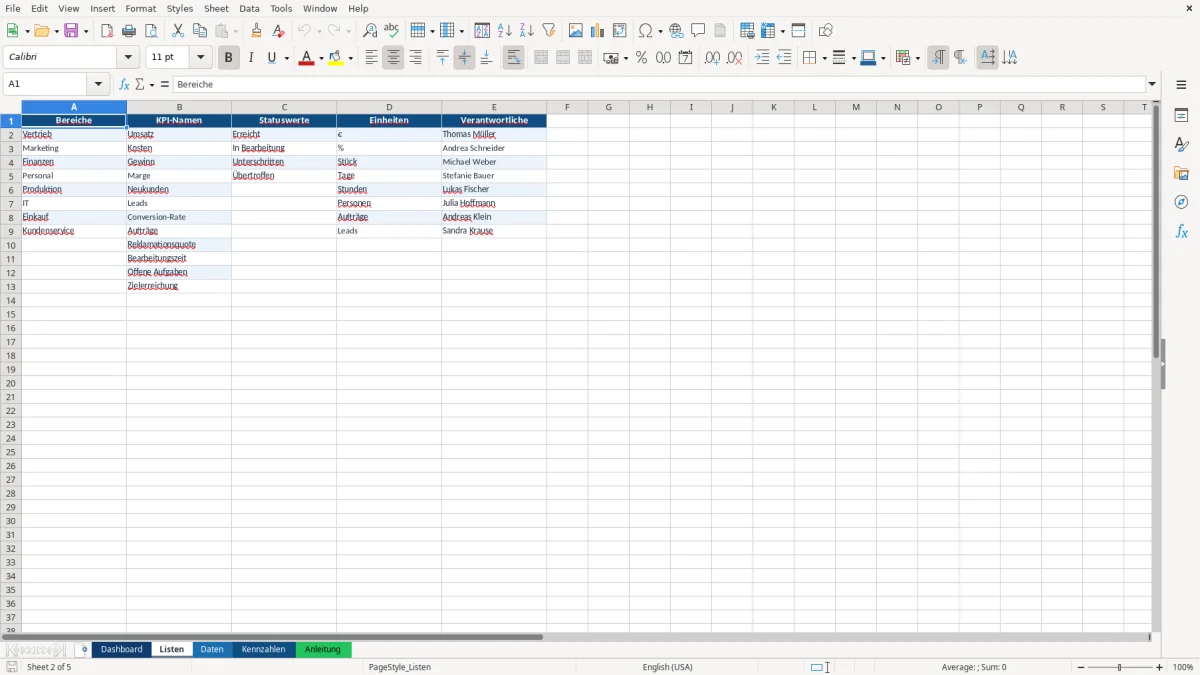Format as percent
This screenshot has height=675, width=1200.
click(x=642, y=58)
